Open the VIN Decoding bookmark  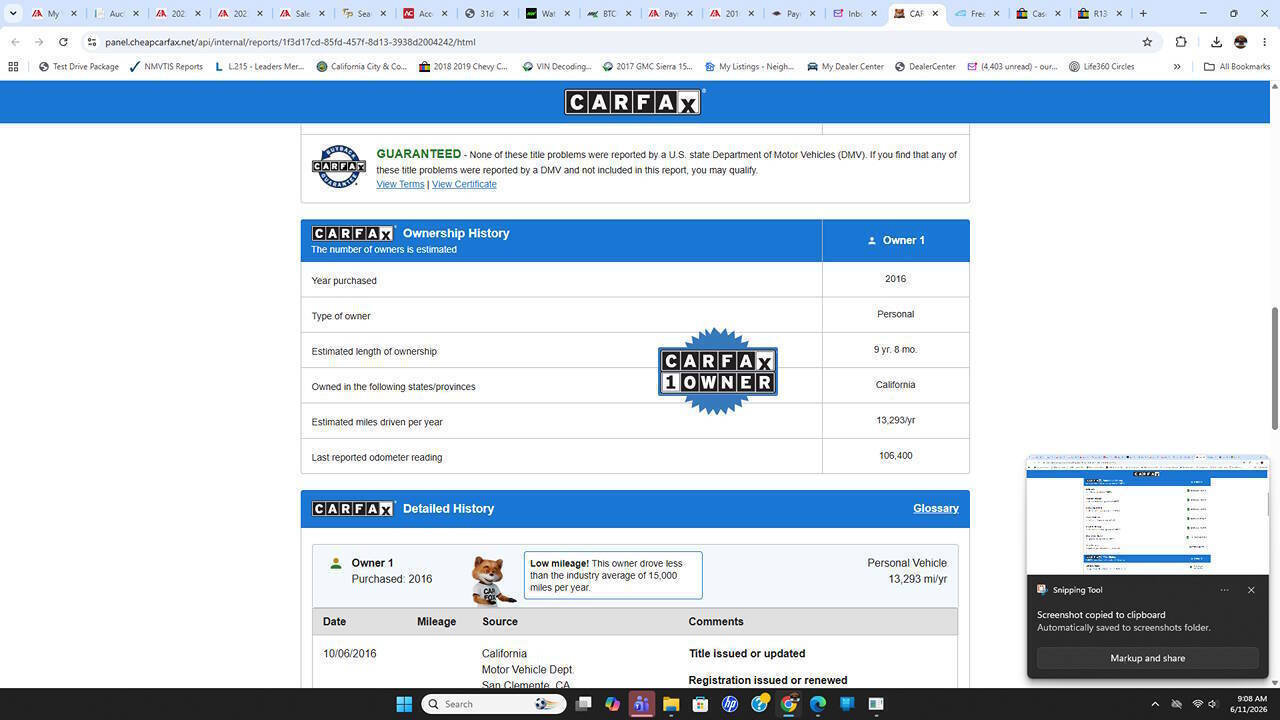tap(557, 67)
